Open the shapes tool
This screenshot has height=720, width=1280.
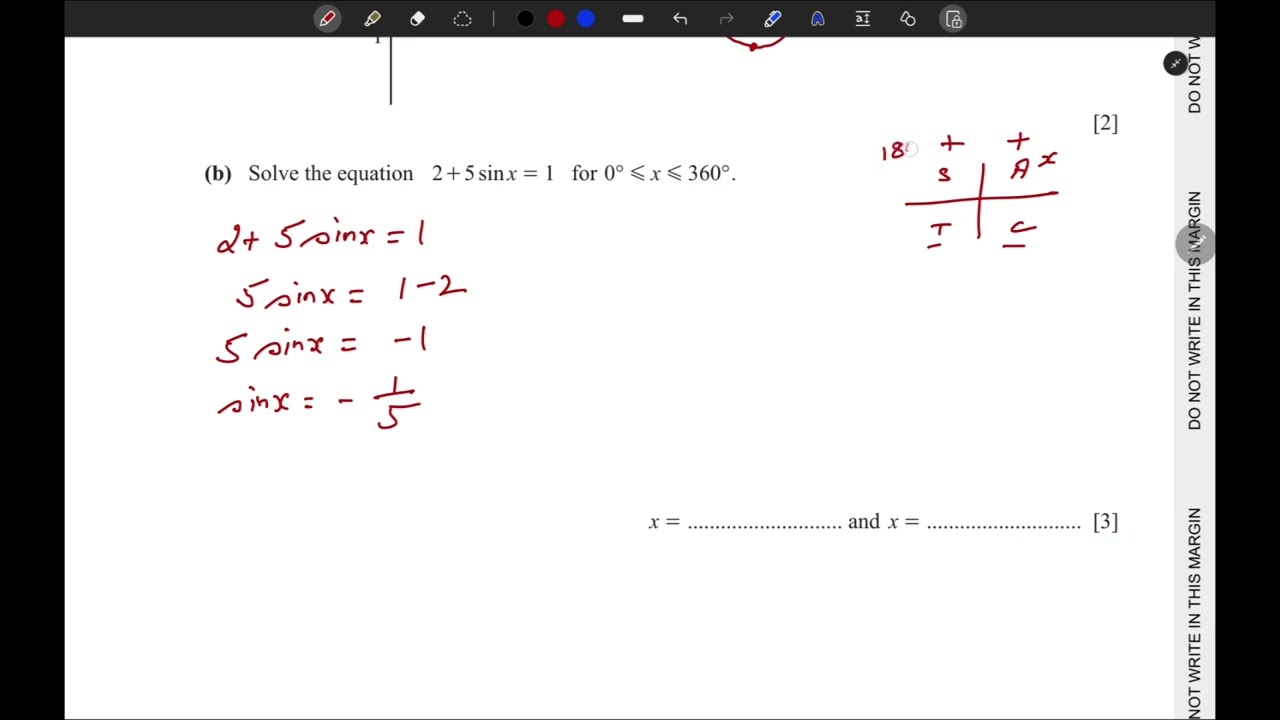tap(907, 19)
